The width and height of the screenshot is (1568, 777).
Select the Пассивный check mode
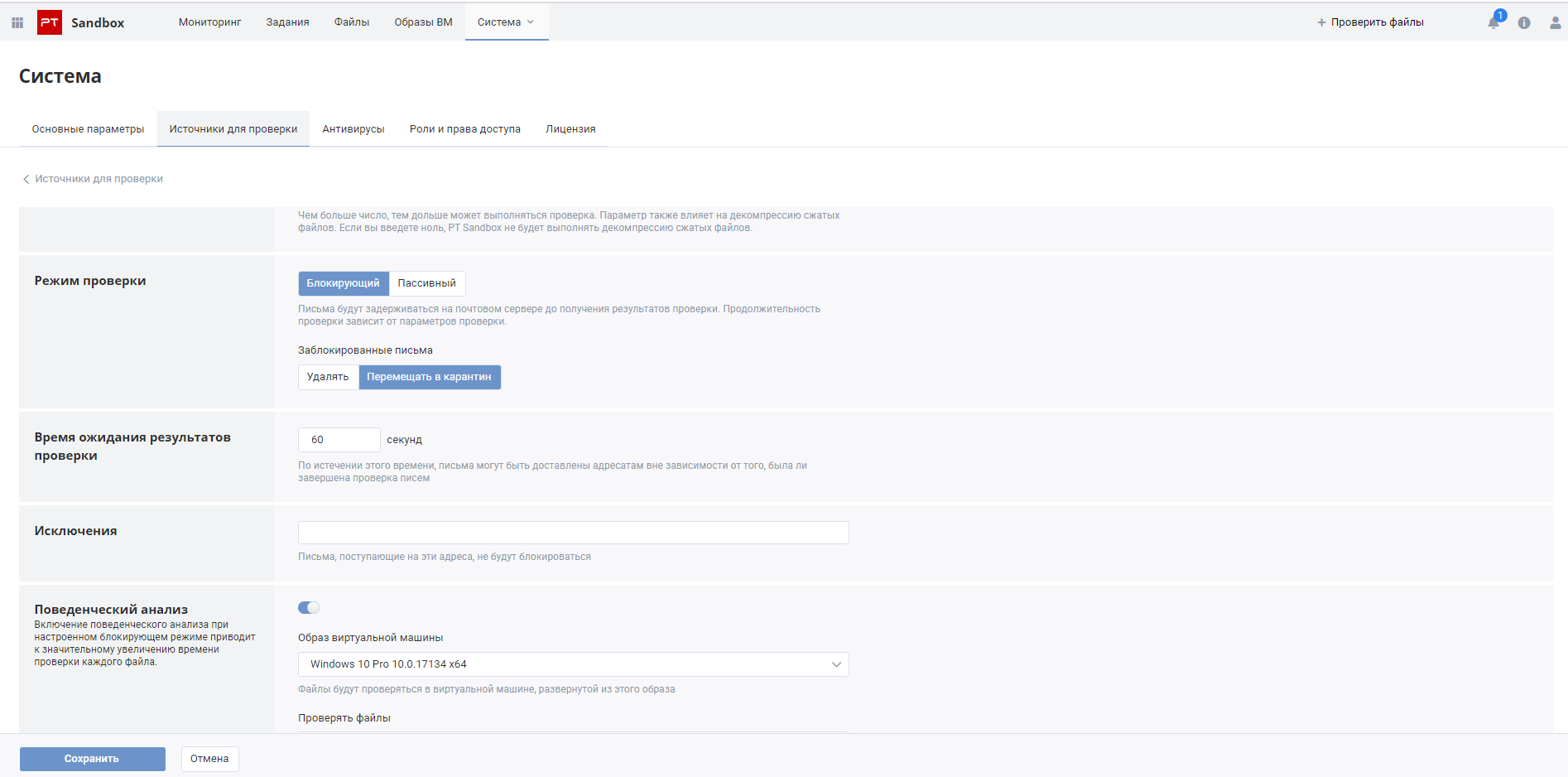pos(427,283)
